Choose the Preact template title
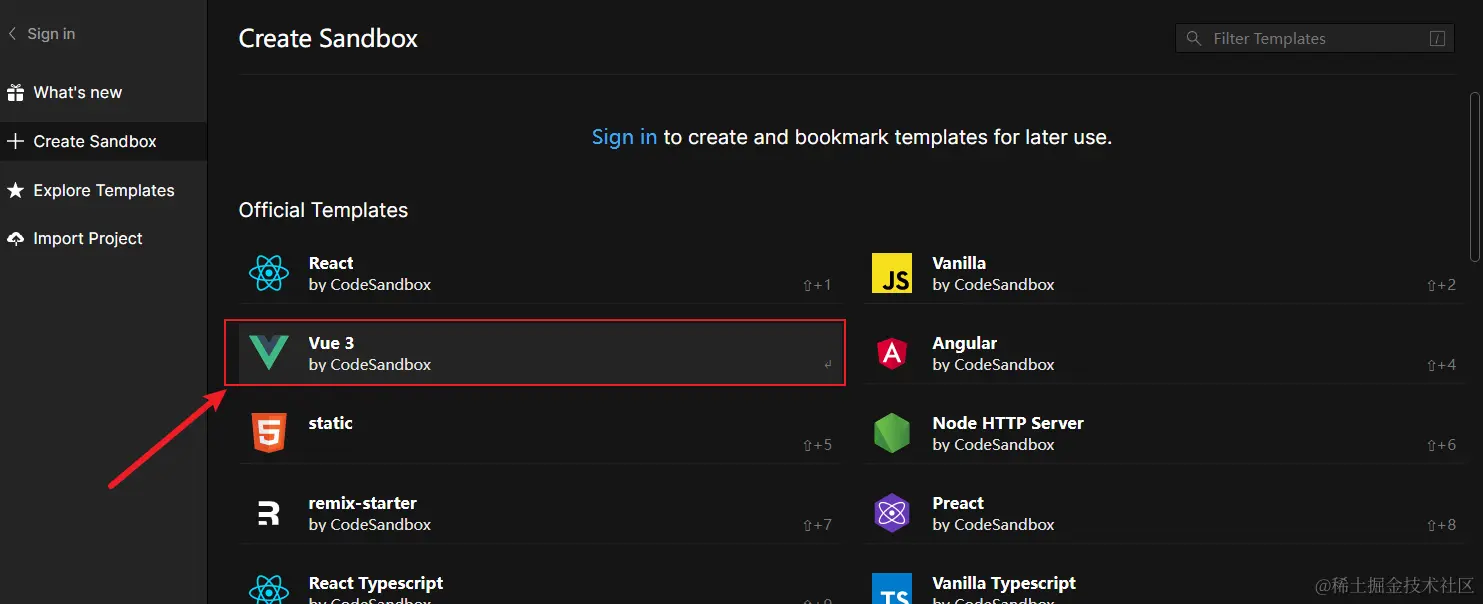Viewport: 1483px width, 604px height. click(958, 503)
